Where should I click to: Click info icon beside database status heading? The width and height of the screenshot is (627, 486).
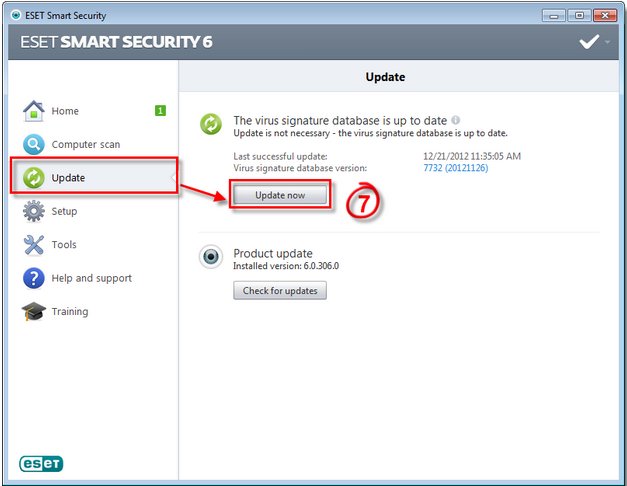(455, 120)
